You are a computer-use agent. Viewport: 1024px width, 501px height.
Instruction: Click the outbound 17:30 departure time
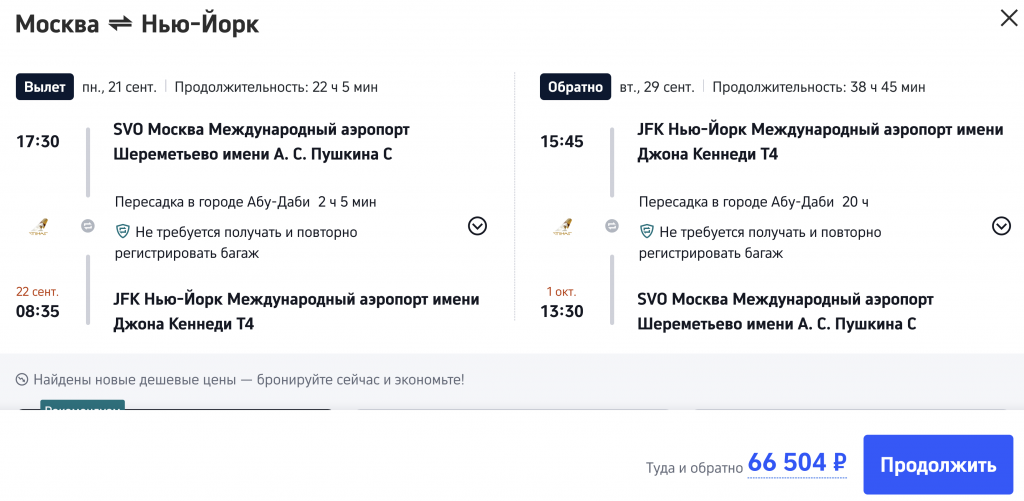pyautogui.click(x=38, y=141)
